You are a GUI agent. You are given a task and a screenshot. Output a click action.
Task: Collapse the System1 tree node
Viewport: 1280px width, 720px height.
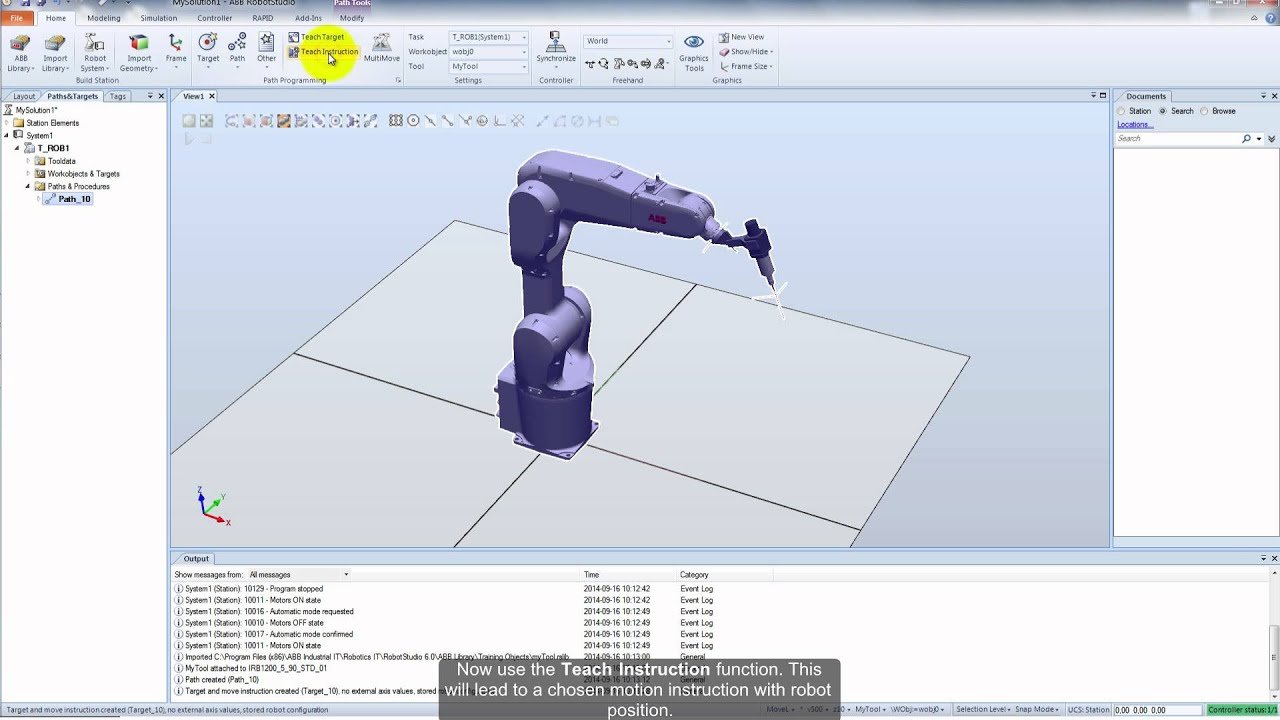pos(7,135)
